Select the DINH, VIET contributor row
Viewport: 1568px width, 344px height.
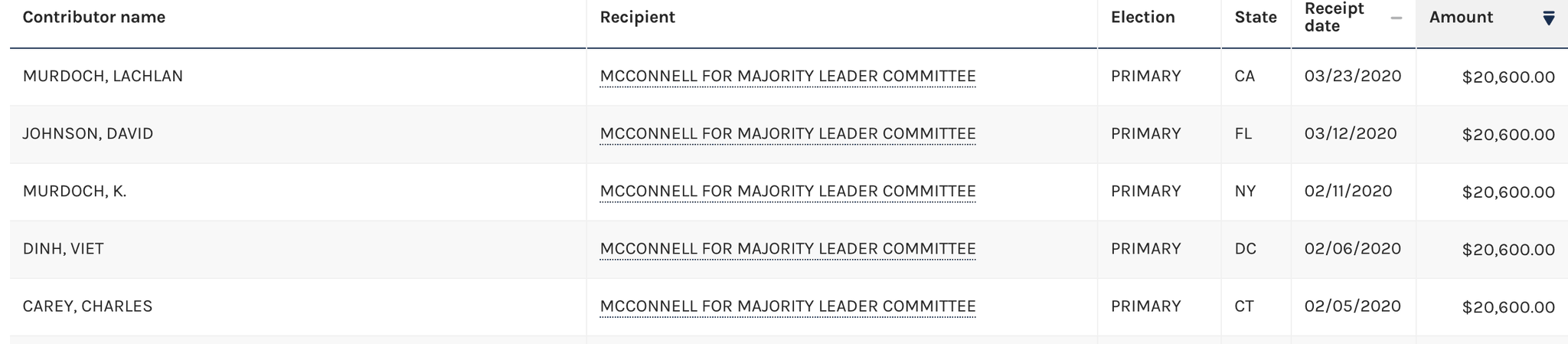pos(789,249)
